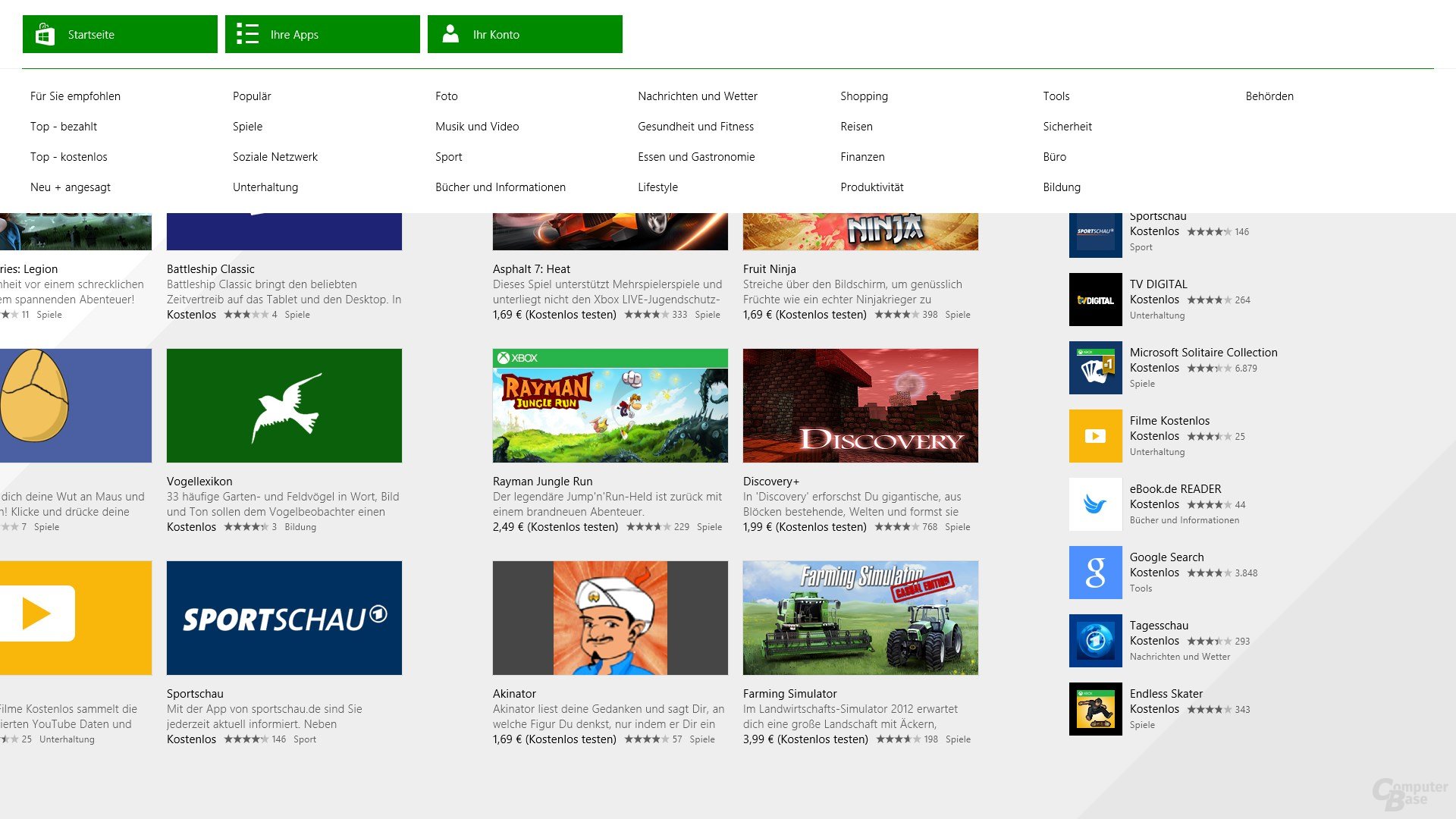Click the Tagesschau title text
The image size is (1456, 819).
pos(1159,626)
